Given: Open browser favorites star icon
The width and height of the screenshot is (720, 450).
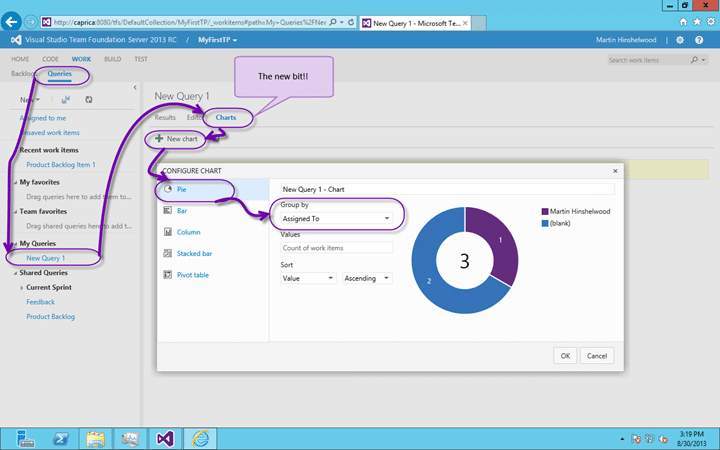Looking at the screenshot, I should point(697,22).
